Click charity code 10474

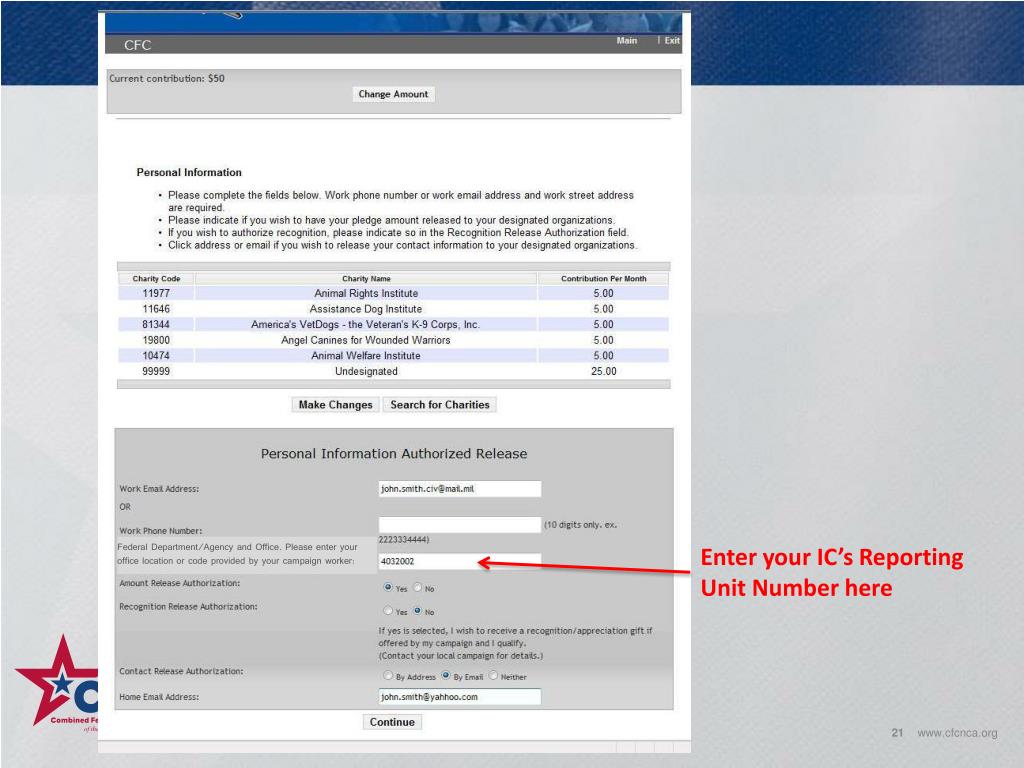click(156, 356)
